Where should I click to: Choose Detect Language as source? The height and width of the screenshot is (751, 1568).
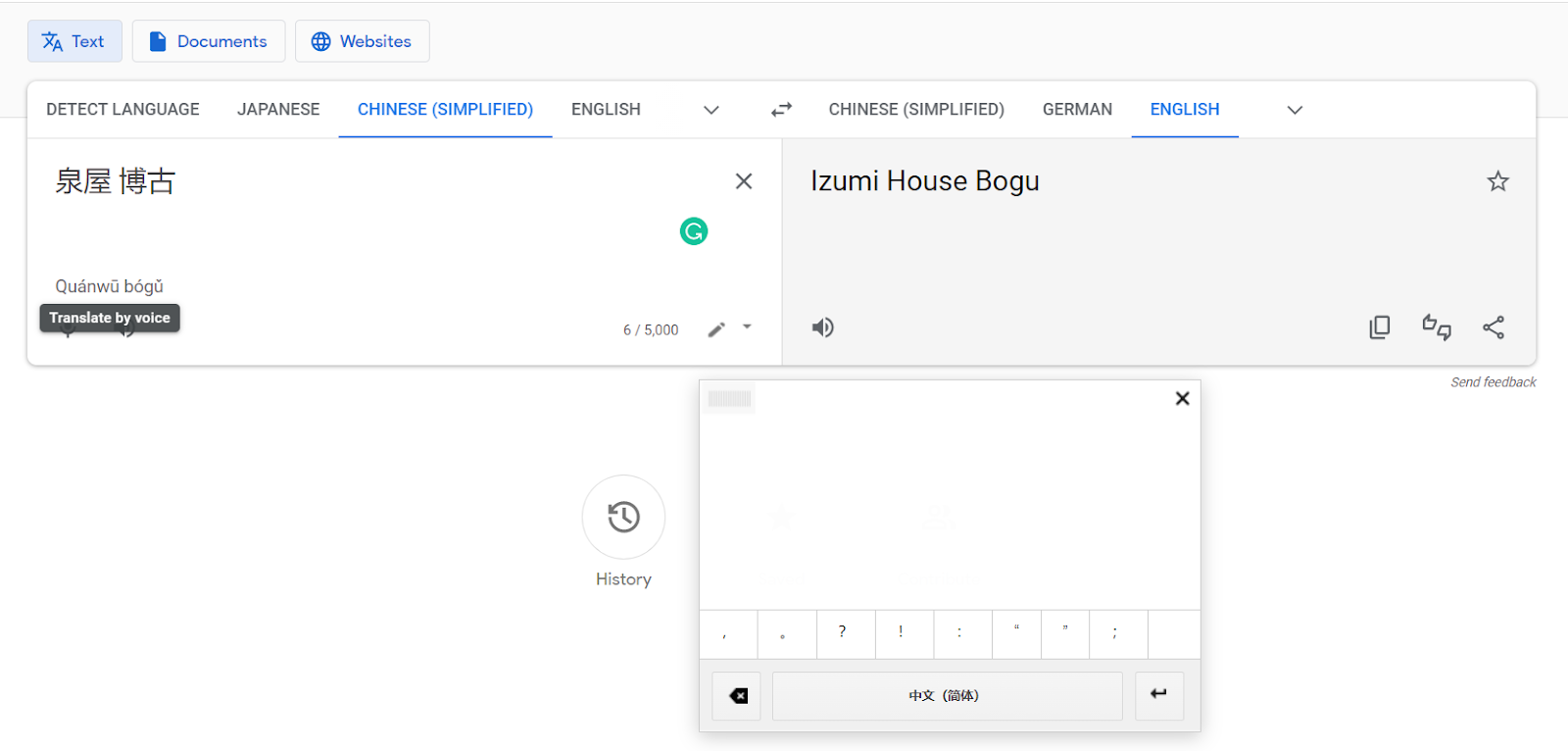pos(122,109)
